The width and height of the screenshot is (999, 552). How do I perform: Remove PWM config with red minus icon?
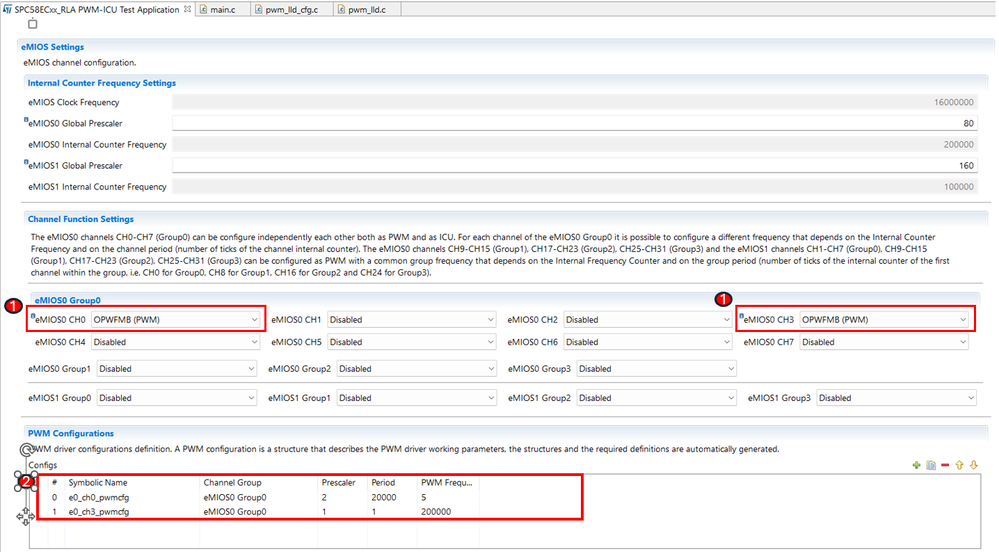[x=945, y=465]
